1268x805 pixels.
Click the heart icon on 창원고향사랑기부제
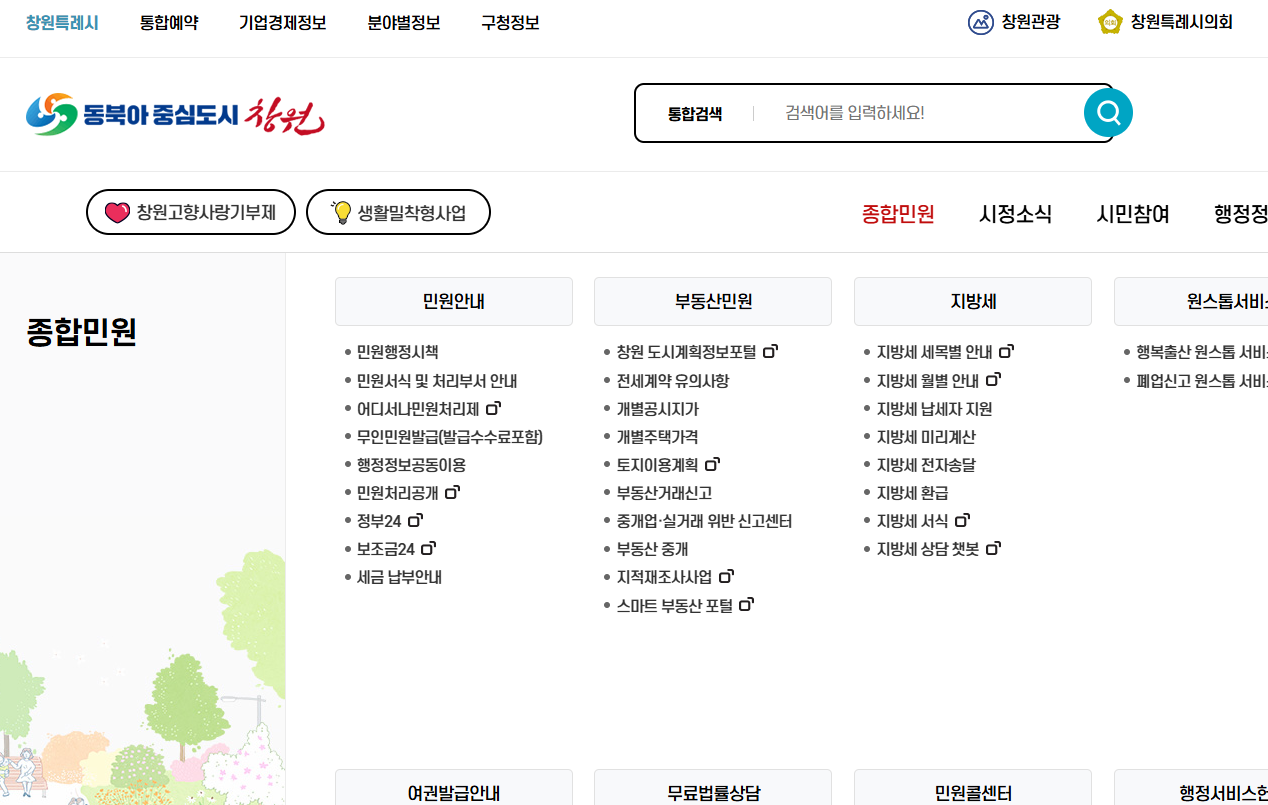pos(119,211)
